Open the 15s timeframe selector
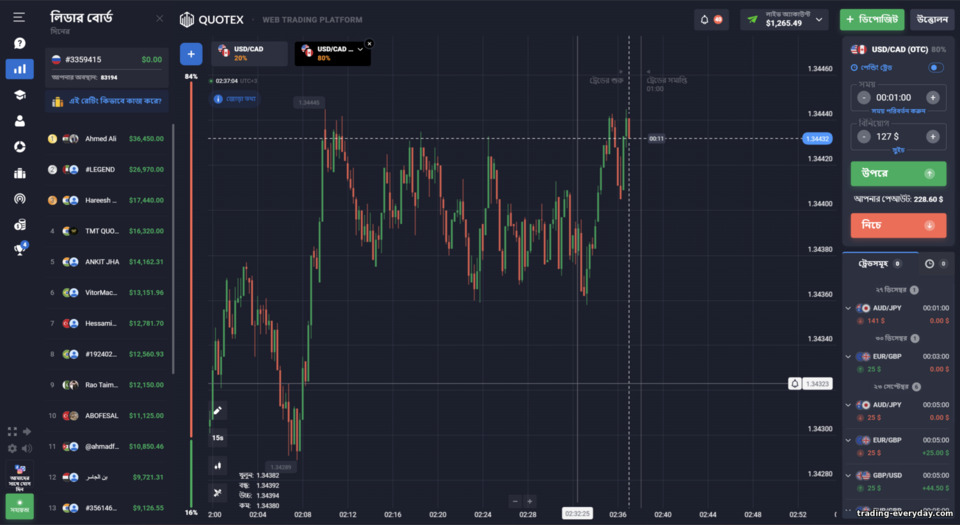Image resolution: width=960 pixels, height=525 pixels. pyautogui.click(x=217, y=438)
